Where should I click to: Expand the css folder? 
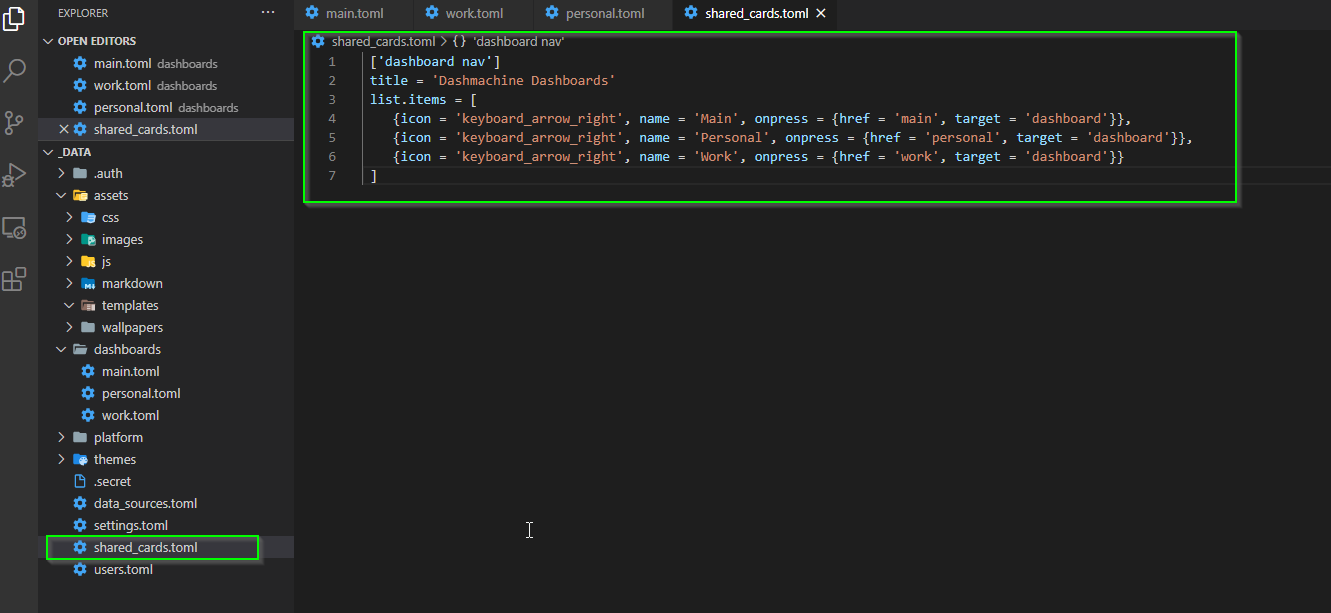(x=70, y=218)
